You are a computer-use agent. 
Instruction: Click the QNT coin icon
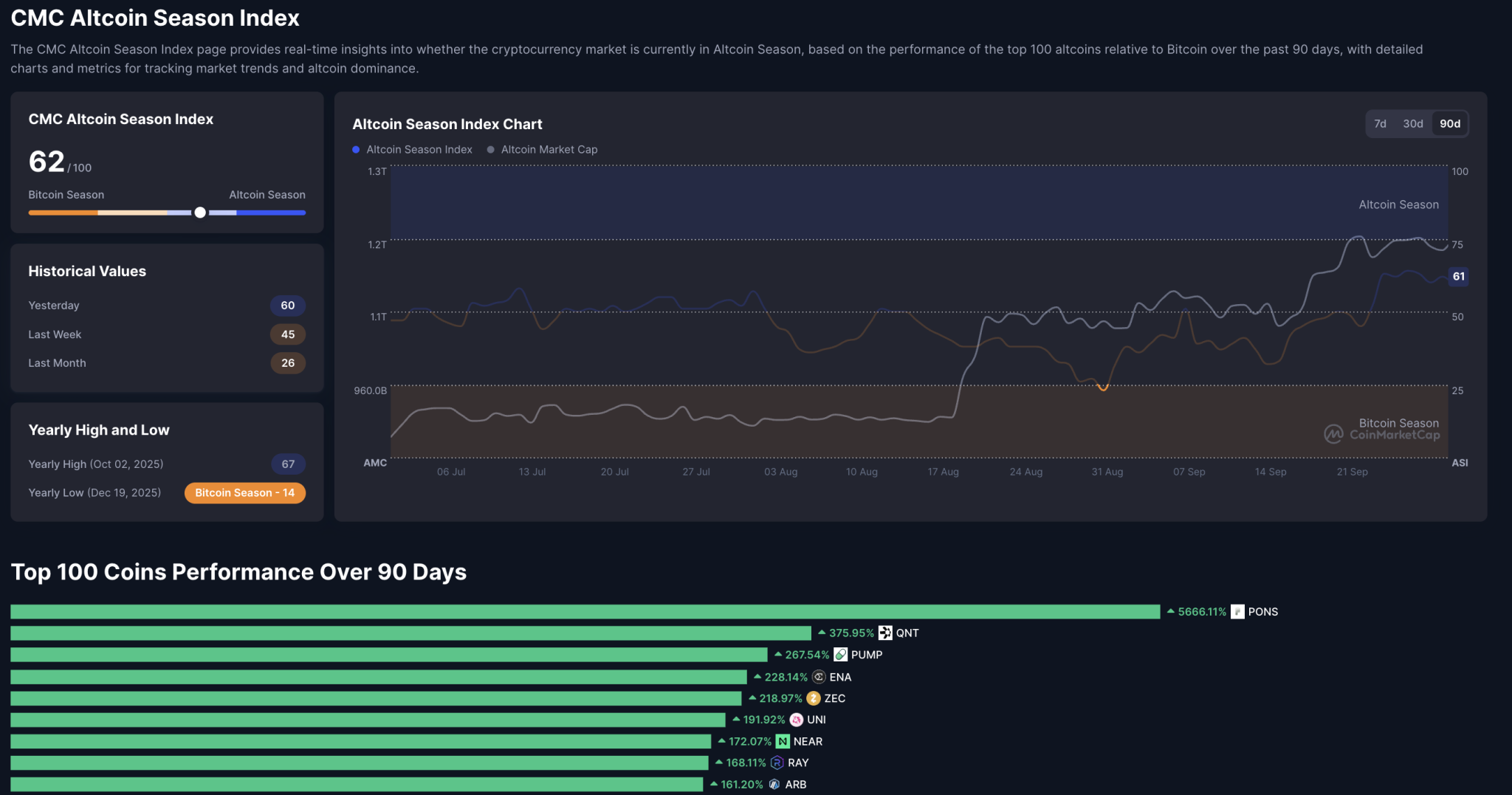click(884, 633)
